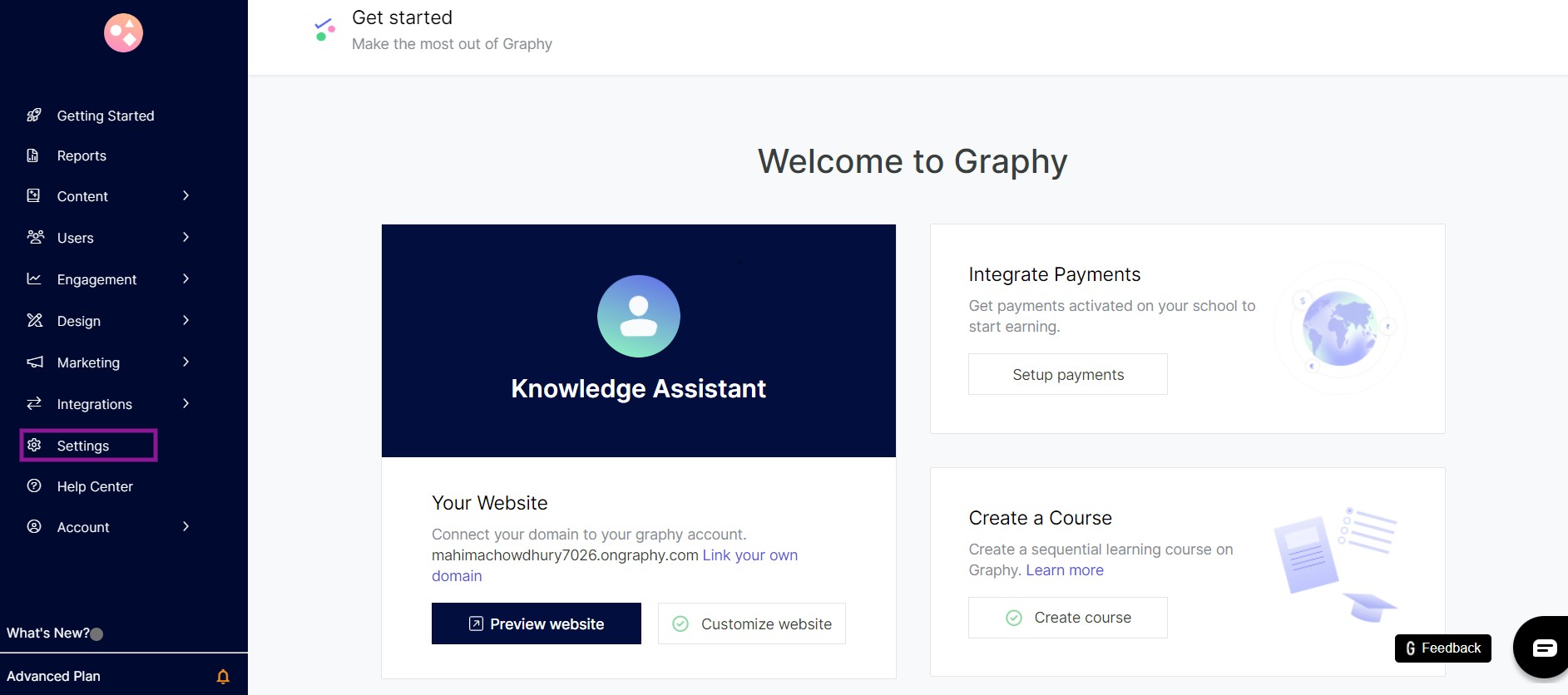The height and width of the screenshot is (695, 1568).
Task: Expand the Content menu chevron
Action: [185, 195]
